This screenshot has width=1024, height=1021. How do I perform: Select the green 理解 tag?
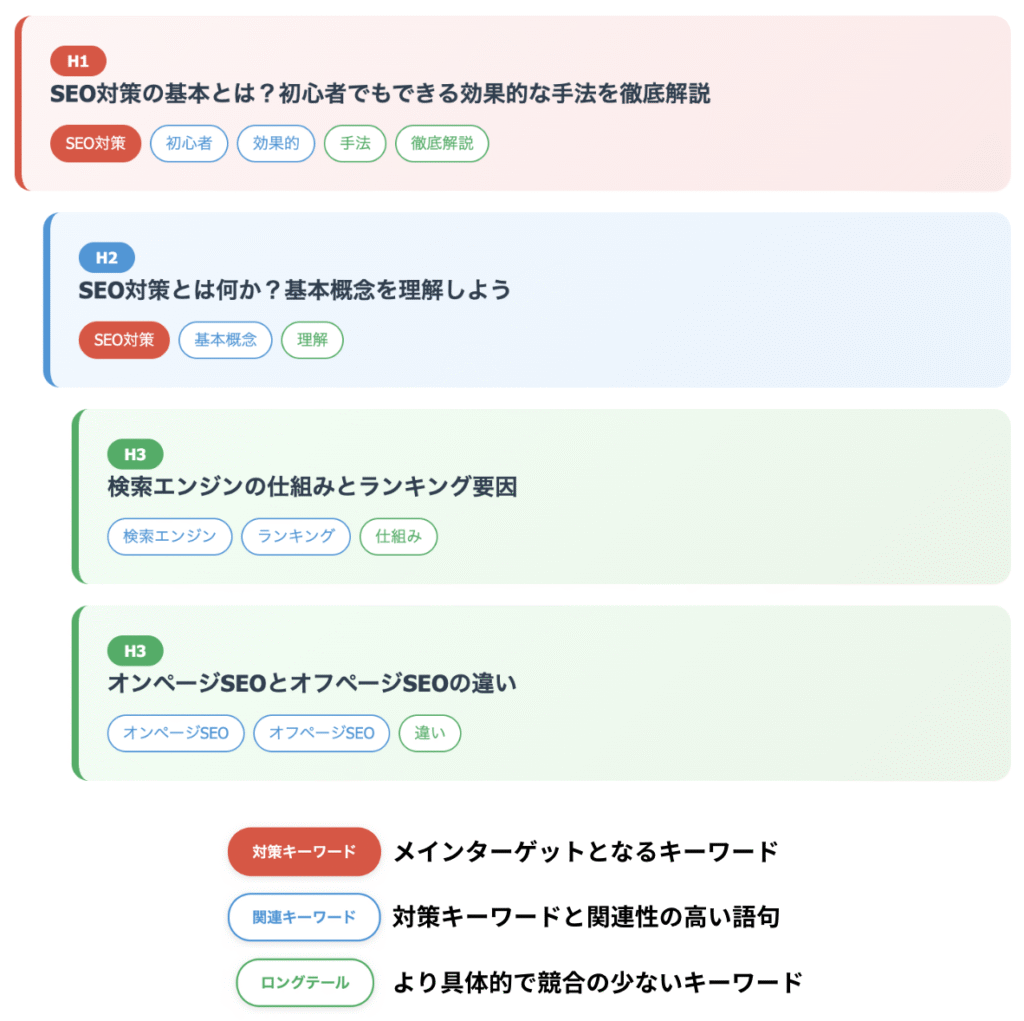(x=312, y=340)
